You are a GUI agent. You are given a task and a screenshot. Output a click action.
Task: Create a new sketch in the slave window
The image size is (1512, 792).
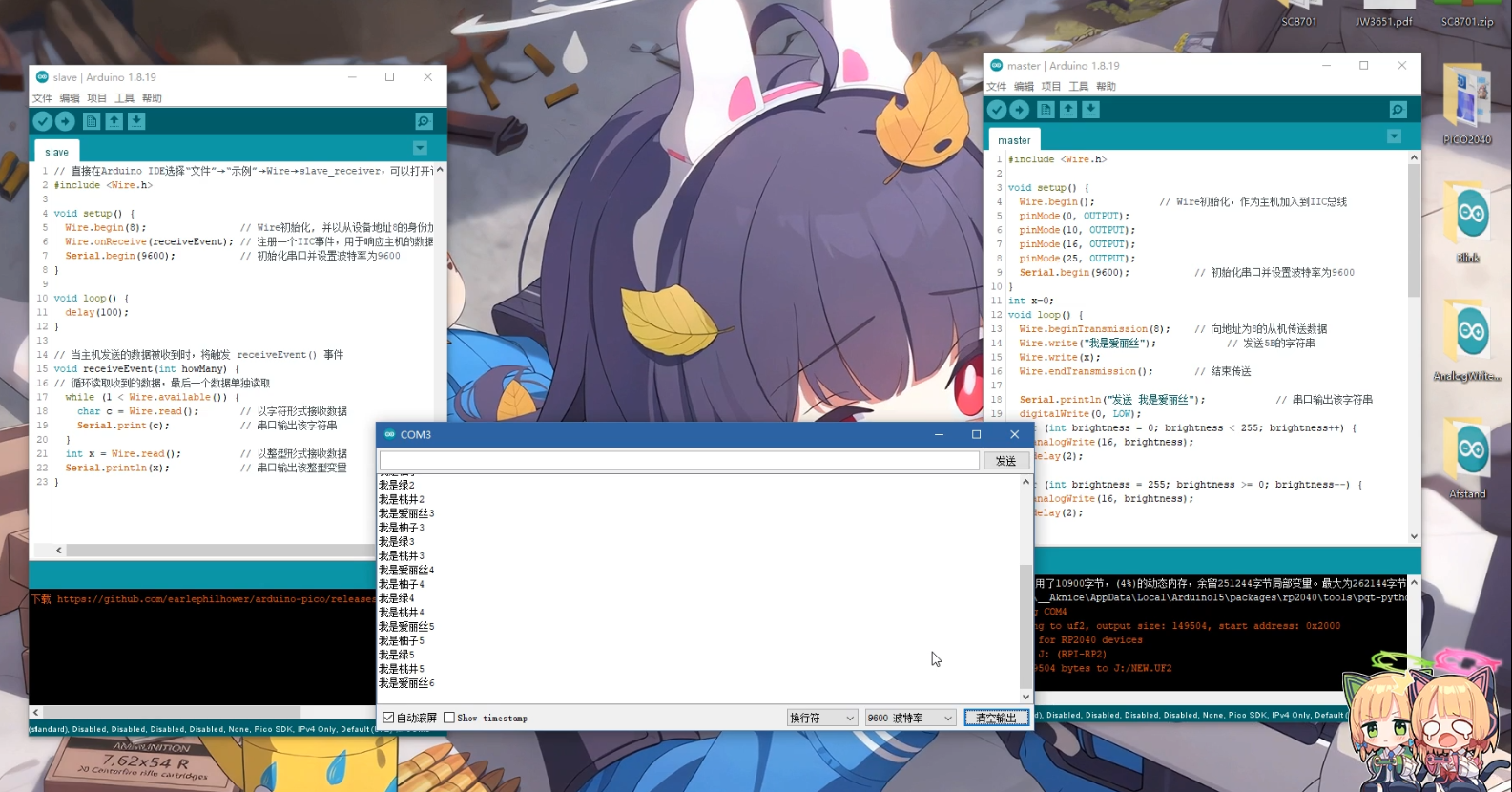pyautogui.click(x=92, y=121)
